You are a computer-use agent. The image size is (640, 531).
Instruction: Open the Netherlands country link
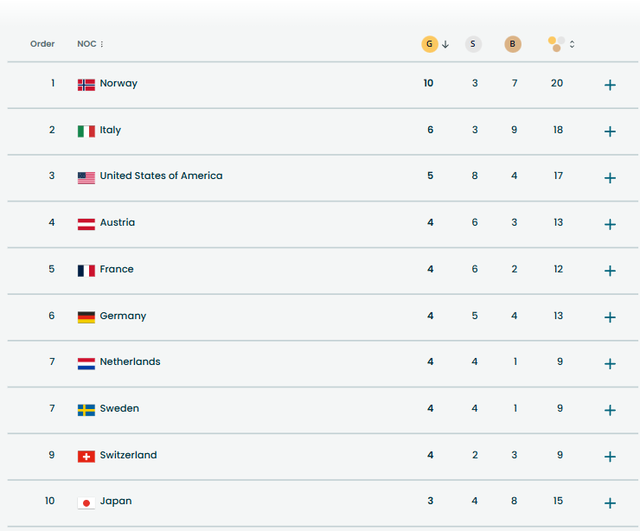coord(130,362)
